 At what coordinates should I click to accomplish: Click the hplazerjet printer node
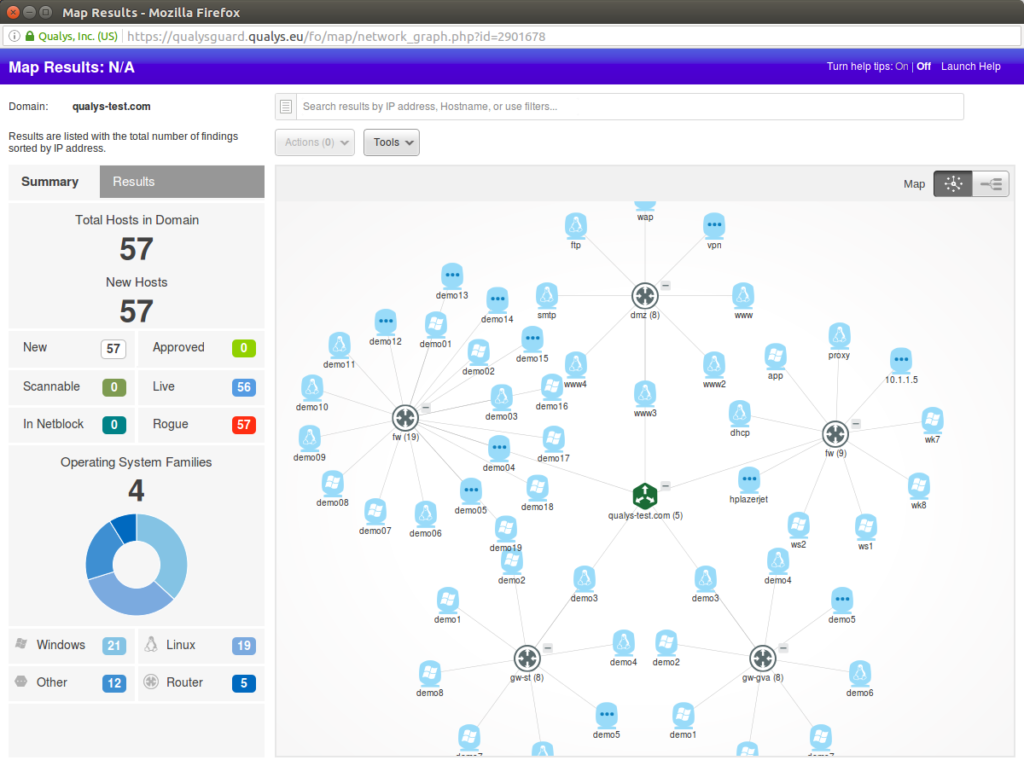click(749, 479)
